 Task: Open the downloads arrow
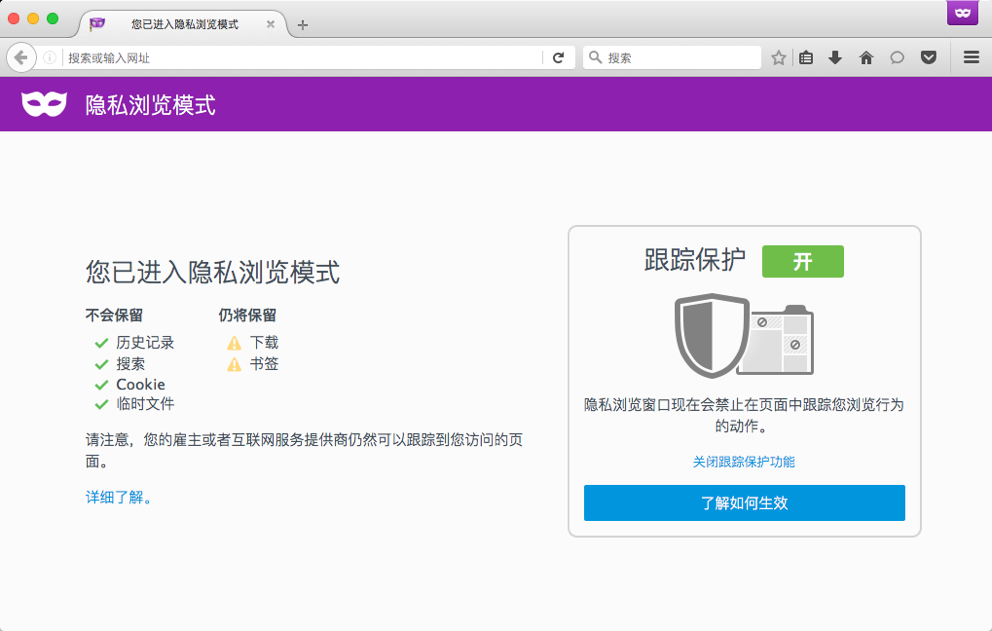coord(835,58)
